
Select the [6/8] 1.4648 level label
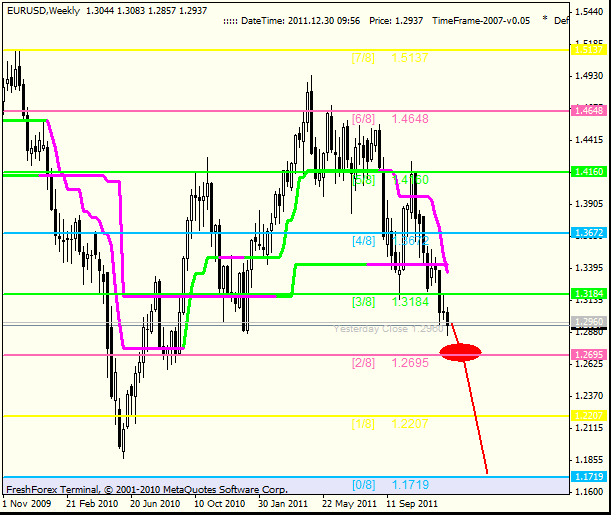390,119
